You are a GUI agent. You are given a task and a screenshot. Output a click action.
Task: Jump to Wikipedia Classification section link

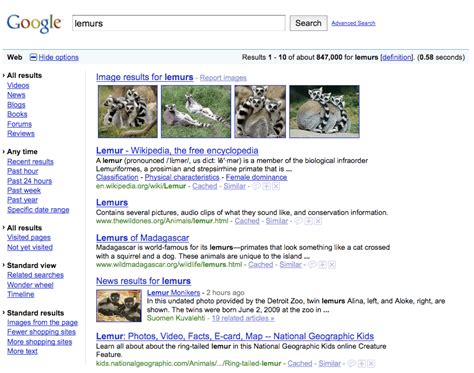(117, 177)
